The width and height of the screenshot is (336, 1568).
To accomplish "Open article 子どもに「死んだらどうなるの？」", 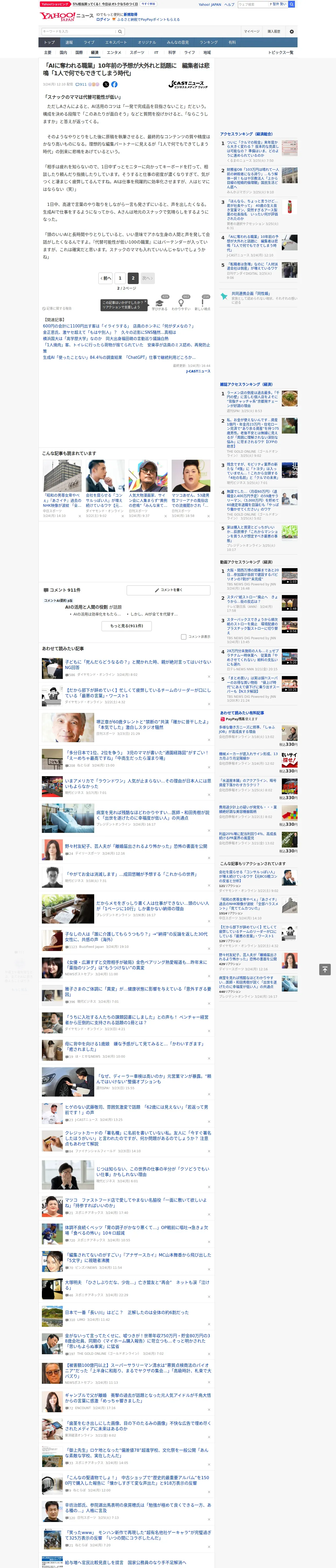I will coord(138,665).
